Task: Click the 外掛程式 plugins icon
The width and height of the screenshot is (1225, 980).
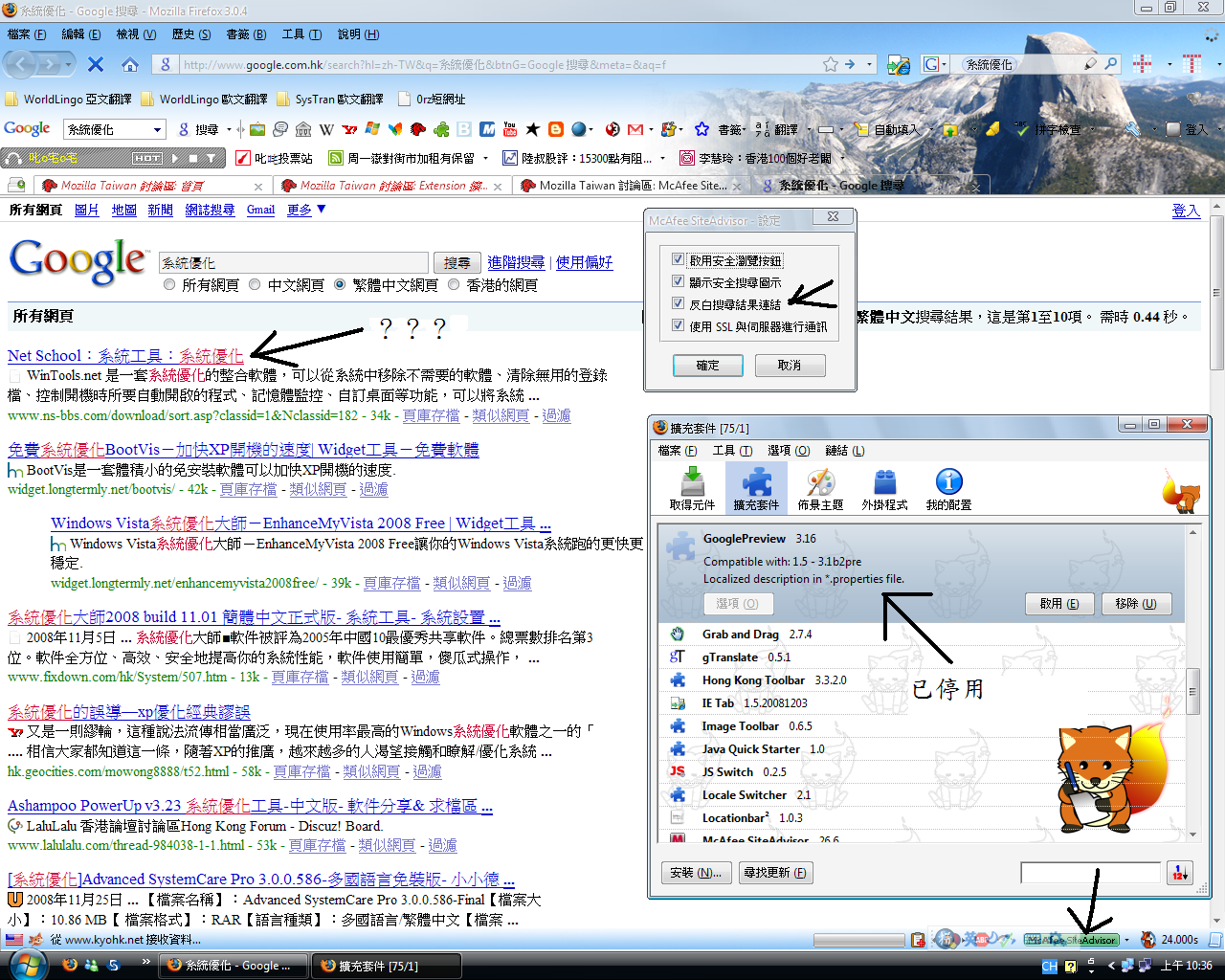Action: click(x=884, y=489)
